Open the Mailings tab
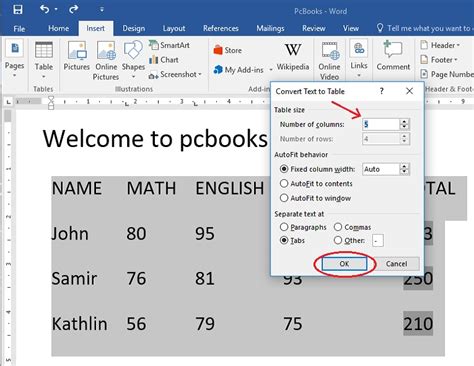 [x=270, y=29]
